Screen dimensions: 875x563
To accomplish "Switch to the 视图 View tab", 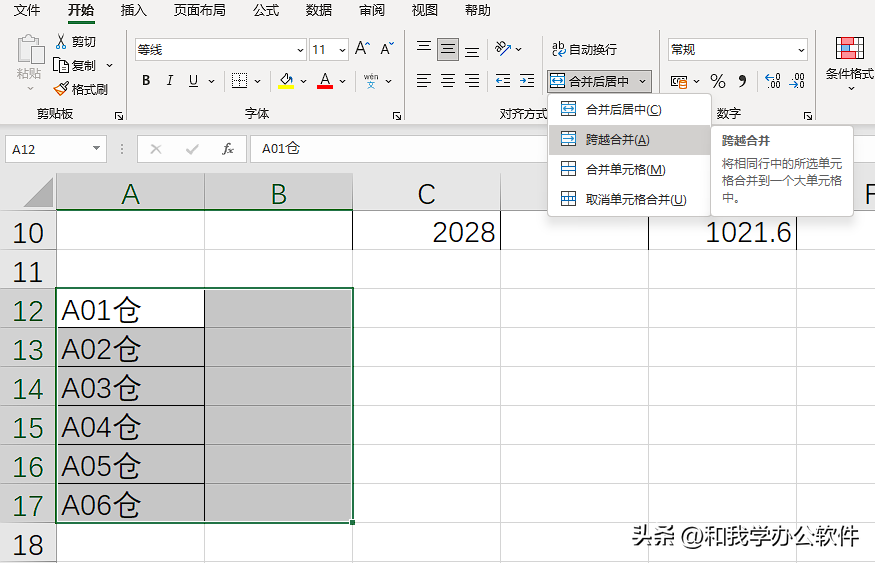I will pyautogui.click(x=425, y=10).
